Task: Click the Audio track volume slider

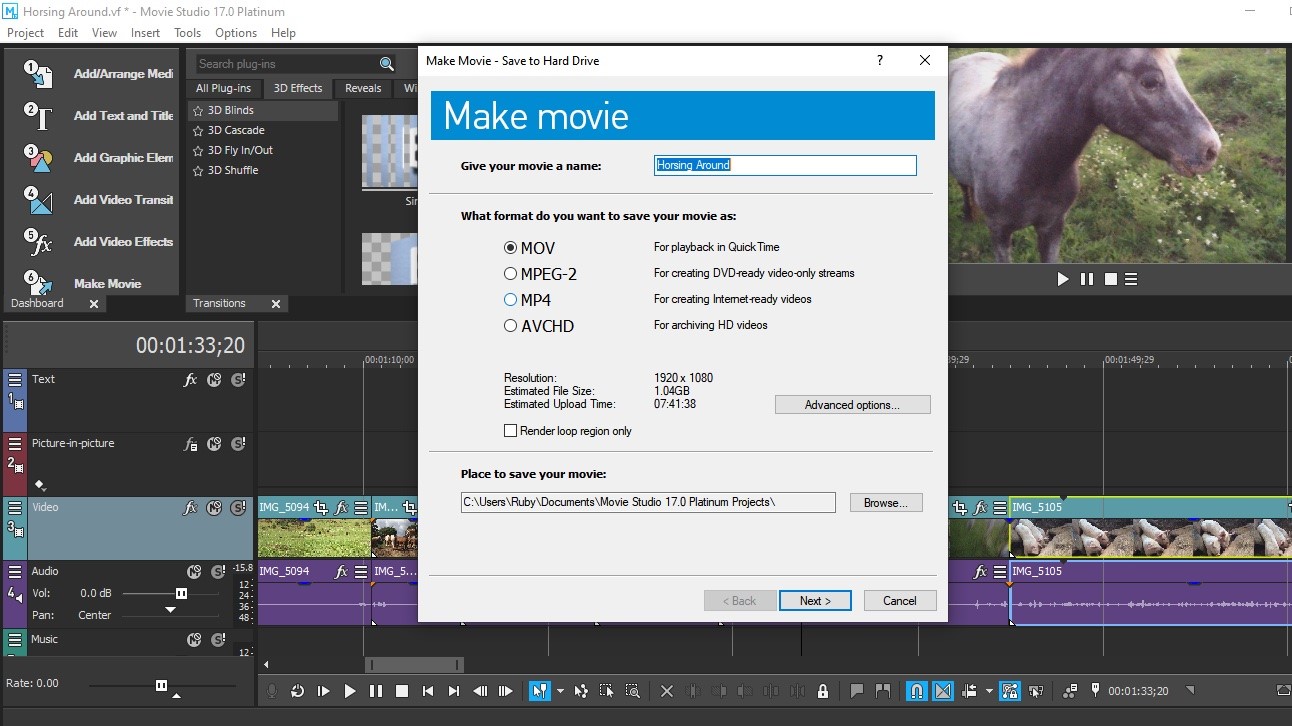Action: [x=180, y=593]
